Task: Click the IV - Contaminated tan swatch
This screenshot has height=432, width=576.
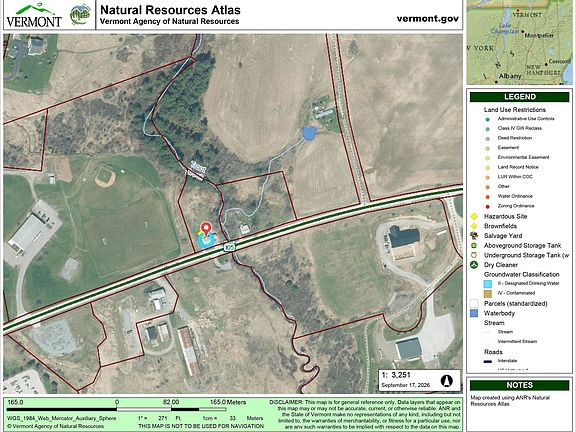Action: (488, 294)
